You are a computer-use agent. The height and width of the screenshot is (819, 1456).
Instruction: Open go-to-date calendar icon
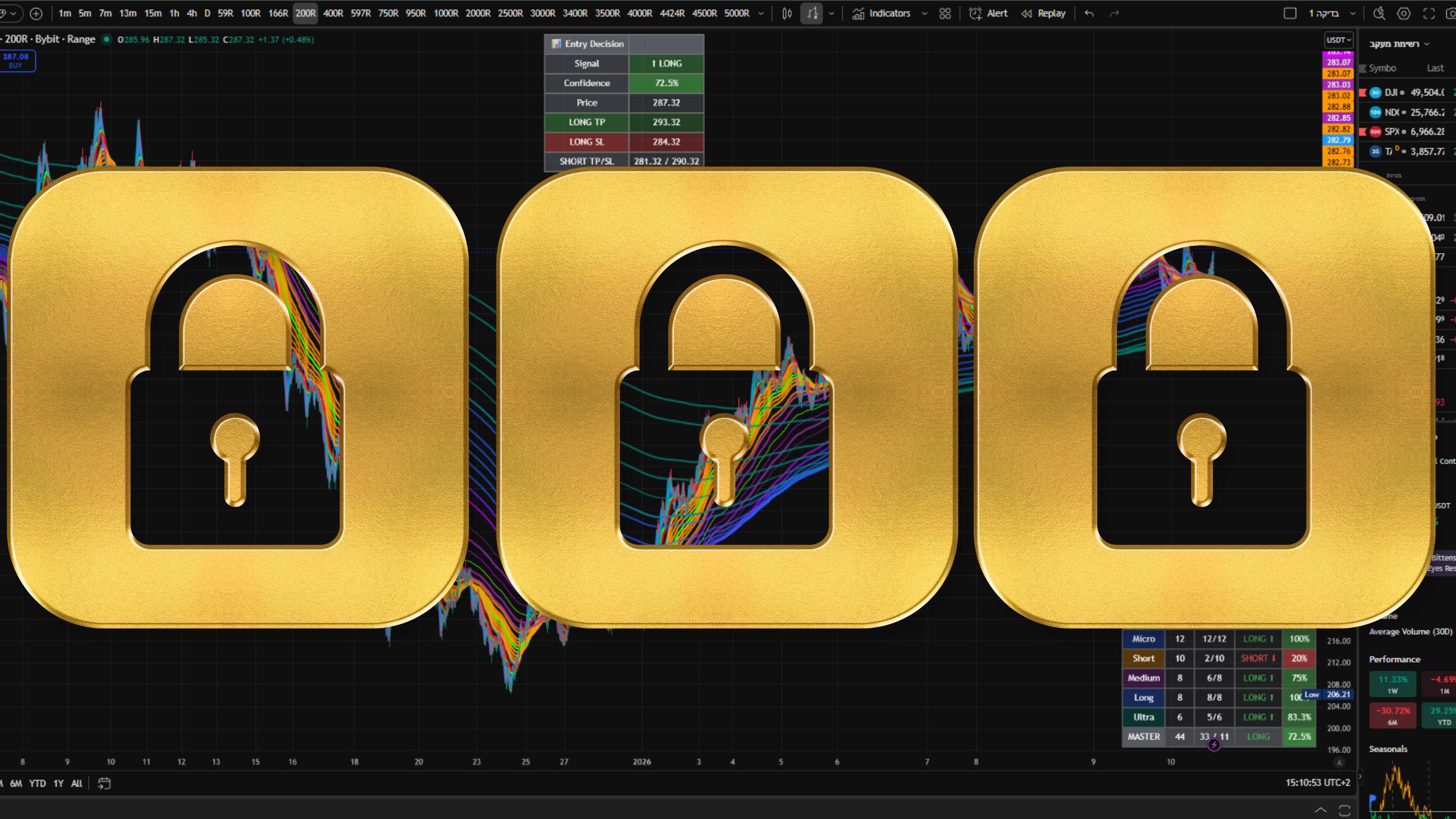104,783
